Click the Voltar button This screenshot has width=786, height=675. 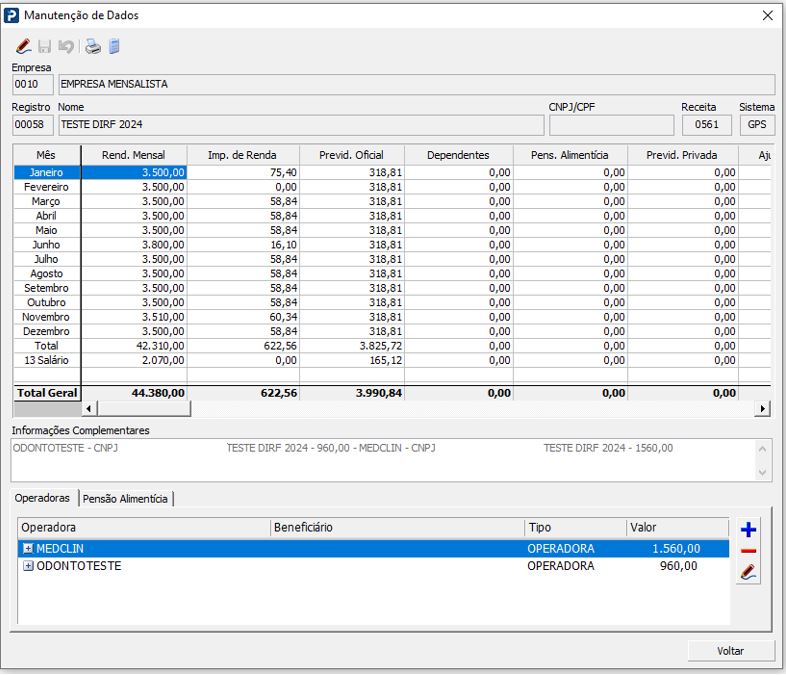[730, 651]
